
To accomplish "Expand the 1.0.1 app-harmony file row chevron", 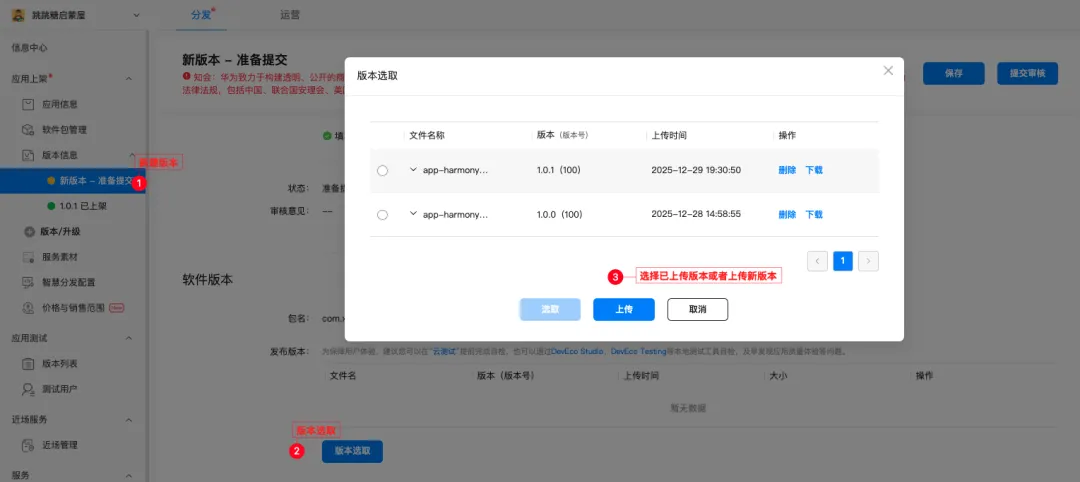I will 413,169.
